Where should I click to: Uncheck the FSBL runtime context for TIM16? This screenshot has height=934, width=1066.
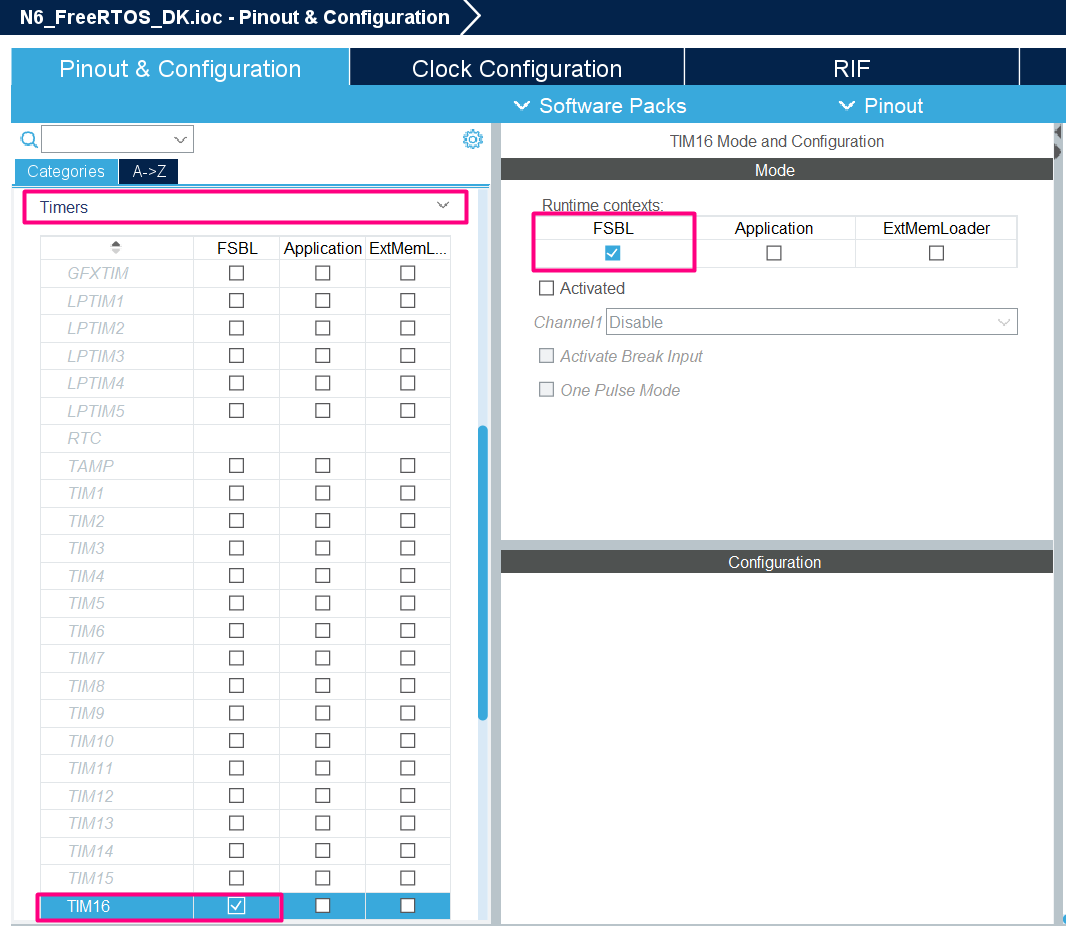613,253
